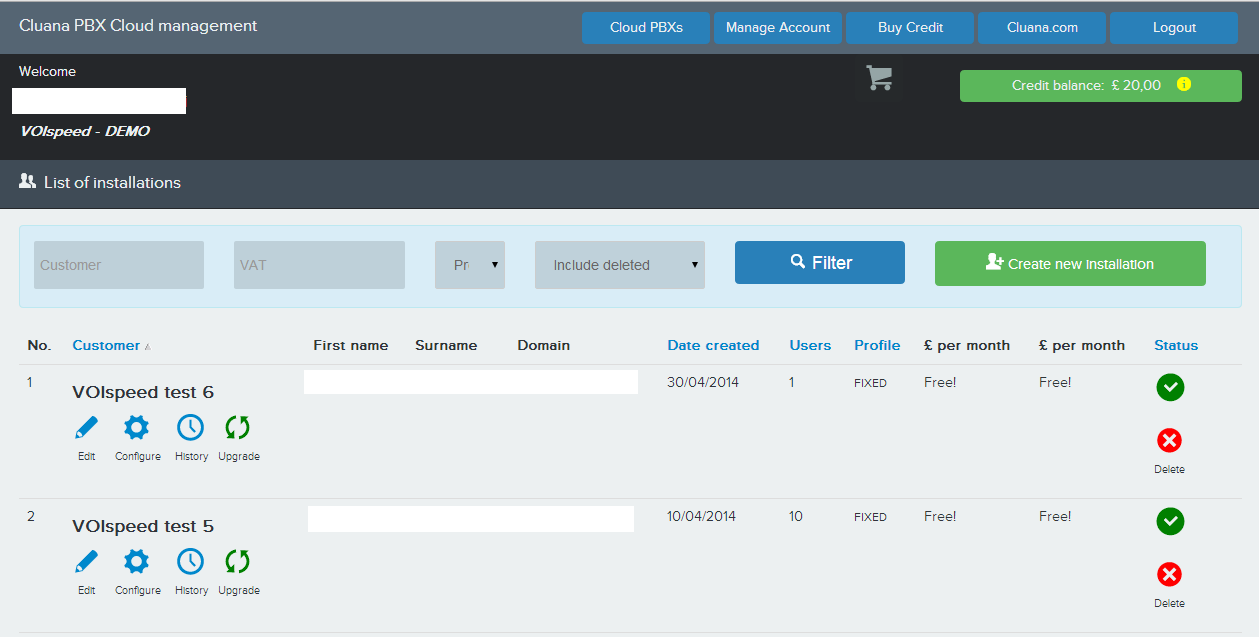This screenshot has height=637, width=1259.
Task: Sort by Status column header
Action: tap(1176, 345)
